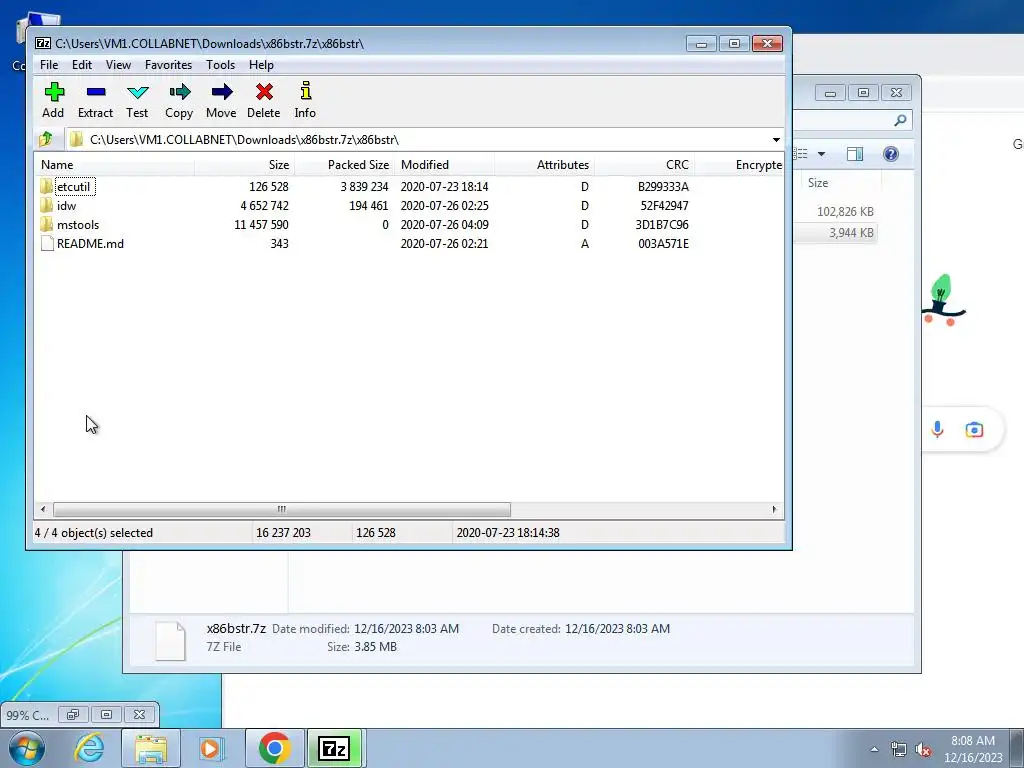Click Explorer Size column header
The width and height of the screenshot is (1024, 768).
tap(840, 183)
